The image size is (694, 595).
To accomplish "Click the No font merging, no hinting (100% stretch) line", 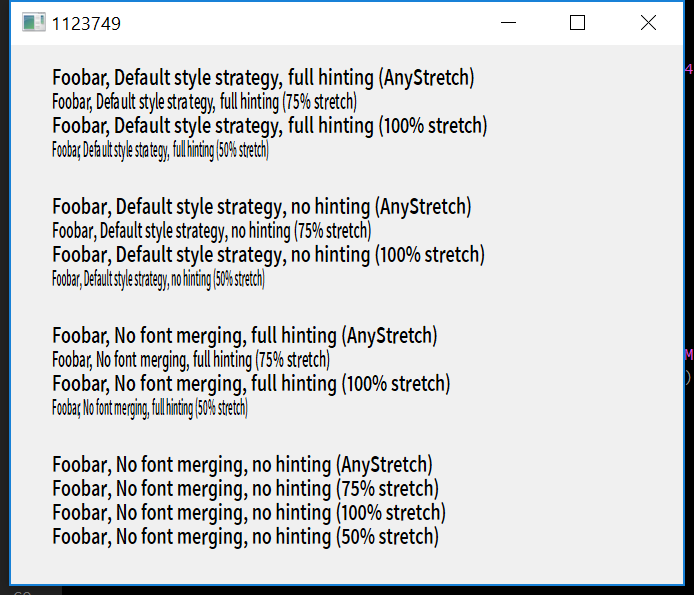I will [x=249, y=513].
